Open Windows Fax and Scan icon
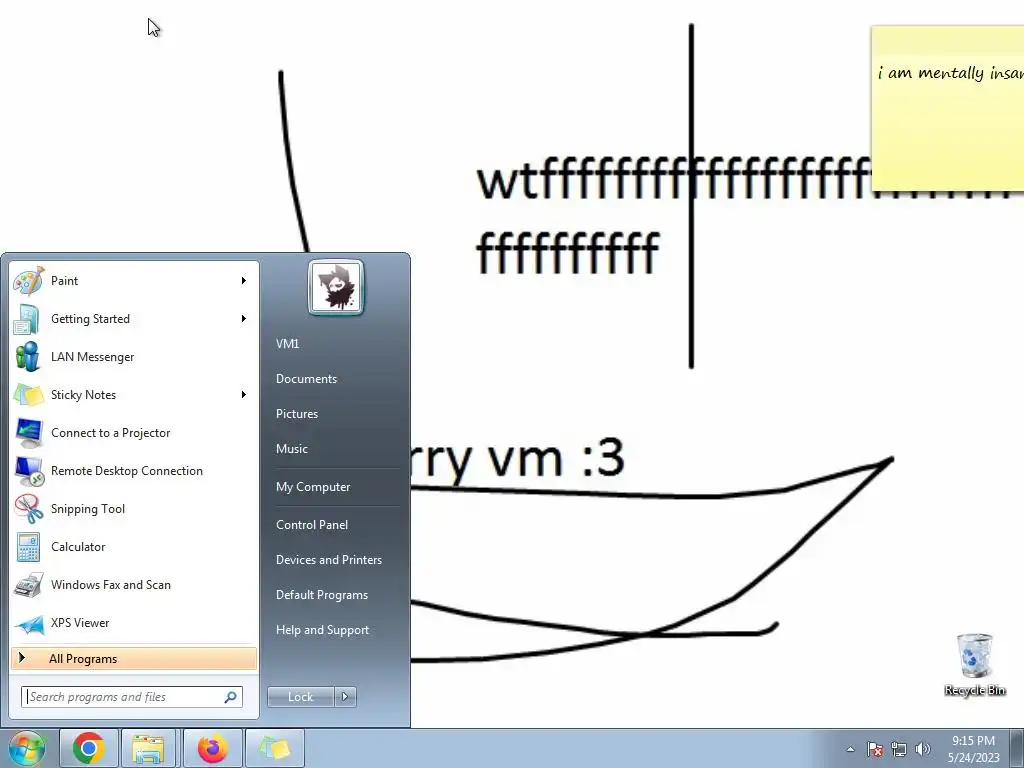Image resolution: width=1024 pixels, height=768 pixels. [27, 585]
